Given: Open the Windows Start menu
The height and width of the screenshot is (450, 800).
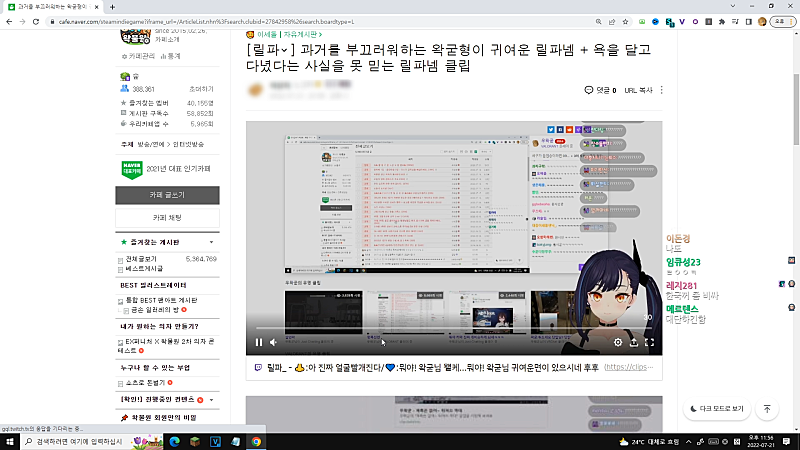Looking at the screenshot, I should (10, 441).
